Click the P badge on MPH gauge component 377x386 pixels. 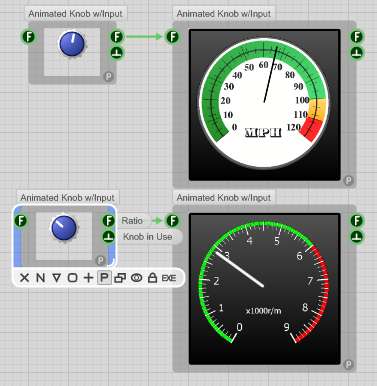348,180
